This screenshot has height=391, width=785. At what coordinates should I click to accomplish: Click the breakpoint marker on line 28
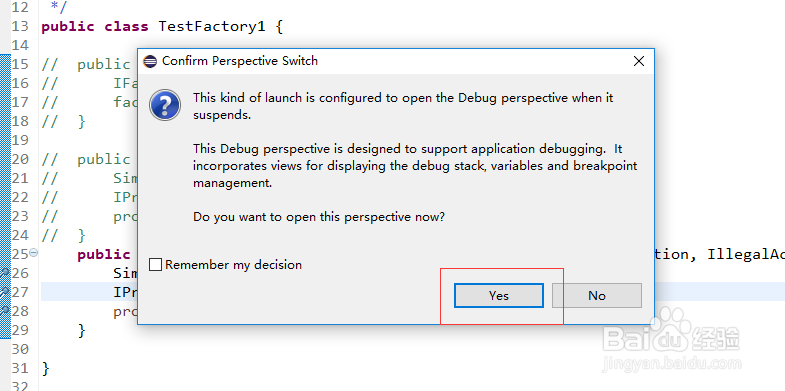[4, 311]
